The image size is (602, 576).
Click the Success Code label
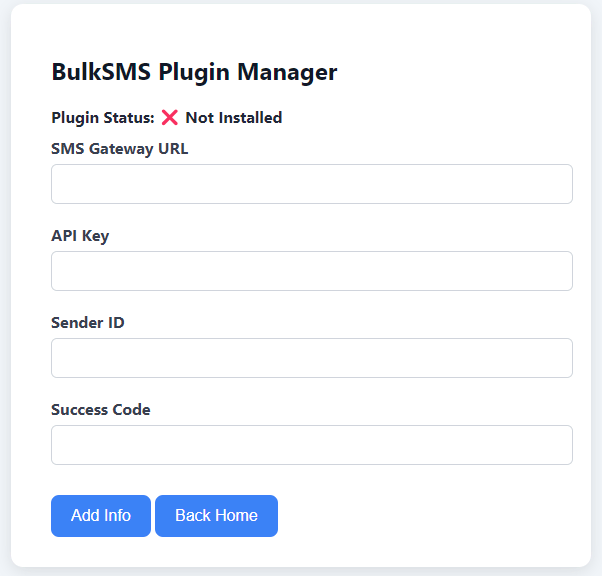coord(101,410)
